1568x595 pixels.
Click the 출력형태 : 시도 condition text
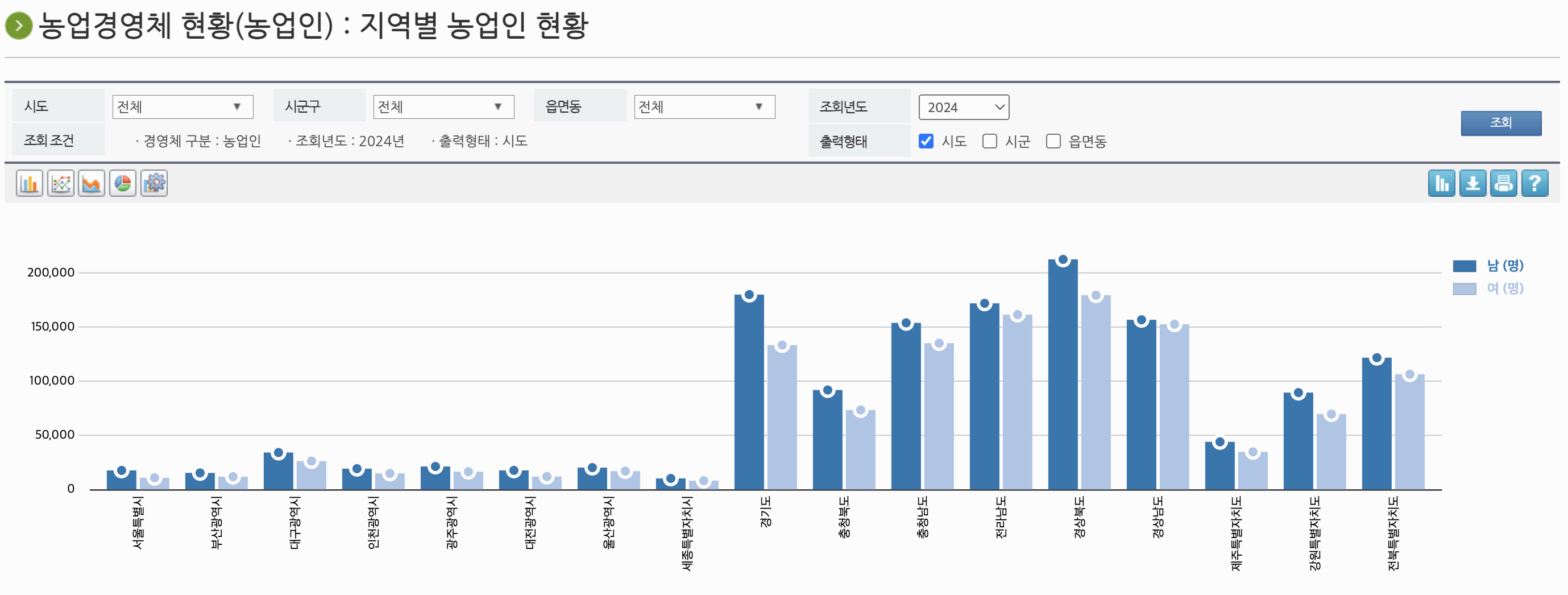tap(483, 141)
